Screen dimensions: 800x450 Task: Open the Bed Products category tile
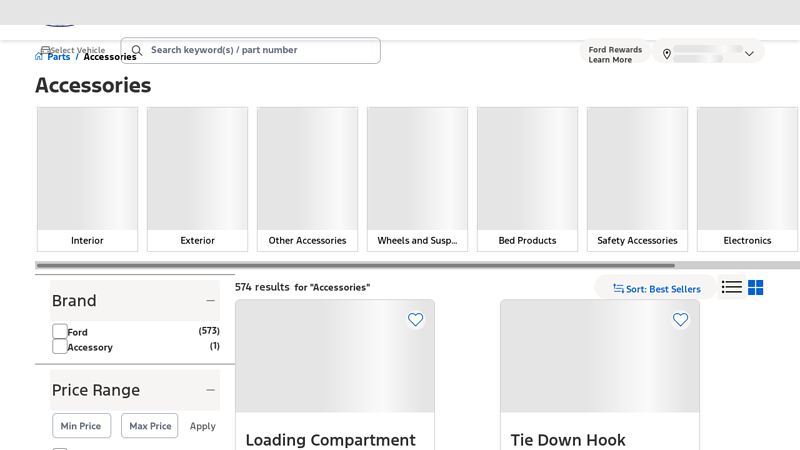pos(527,179)
